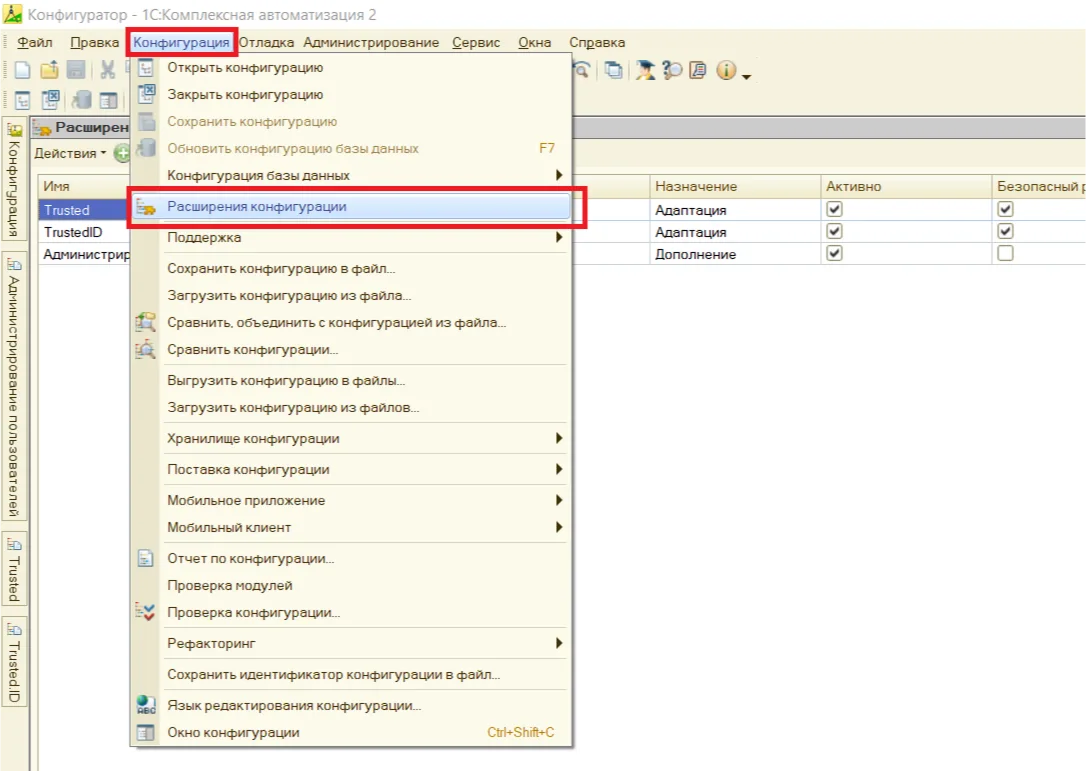This screenshot has height=771, width=1086.
Task: Select the TrustedID row in the list
Action: 73,232
